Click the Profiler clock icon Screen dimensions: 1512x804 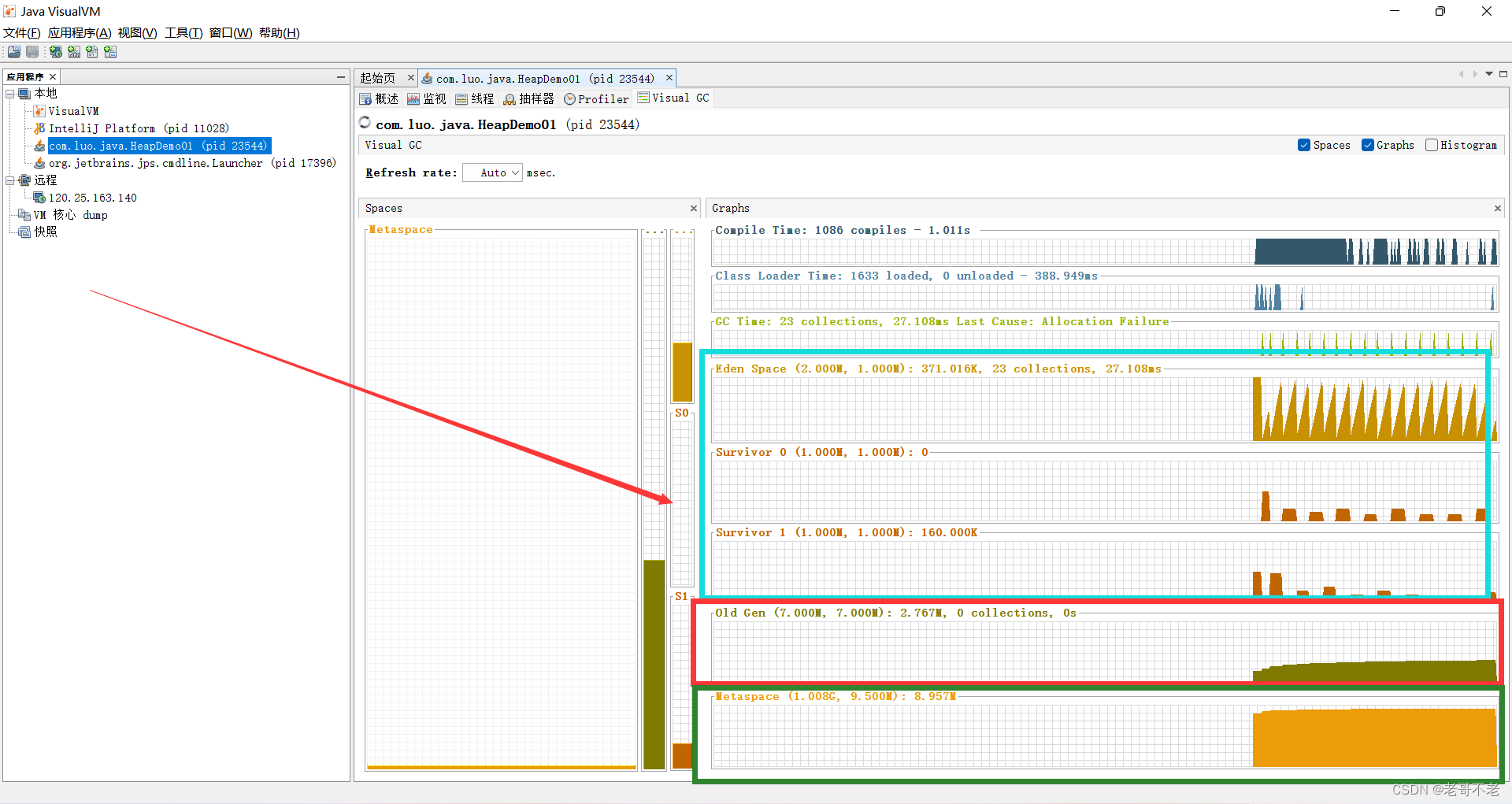pos(569,99)
